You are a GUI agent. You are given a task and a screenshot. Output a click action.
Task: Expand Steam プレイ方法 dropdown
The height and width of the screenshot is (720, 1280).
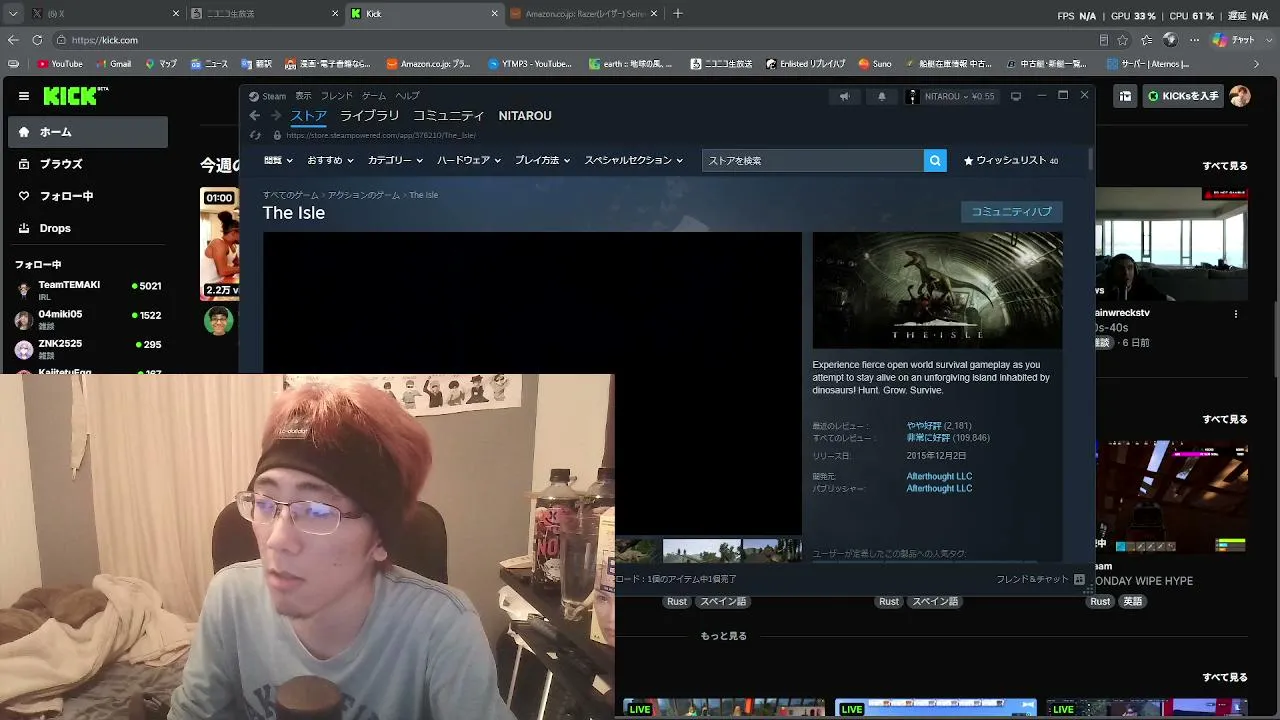(542, 160)
